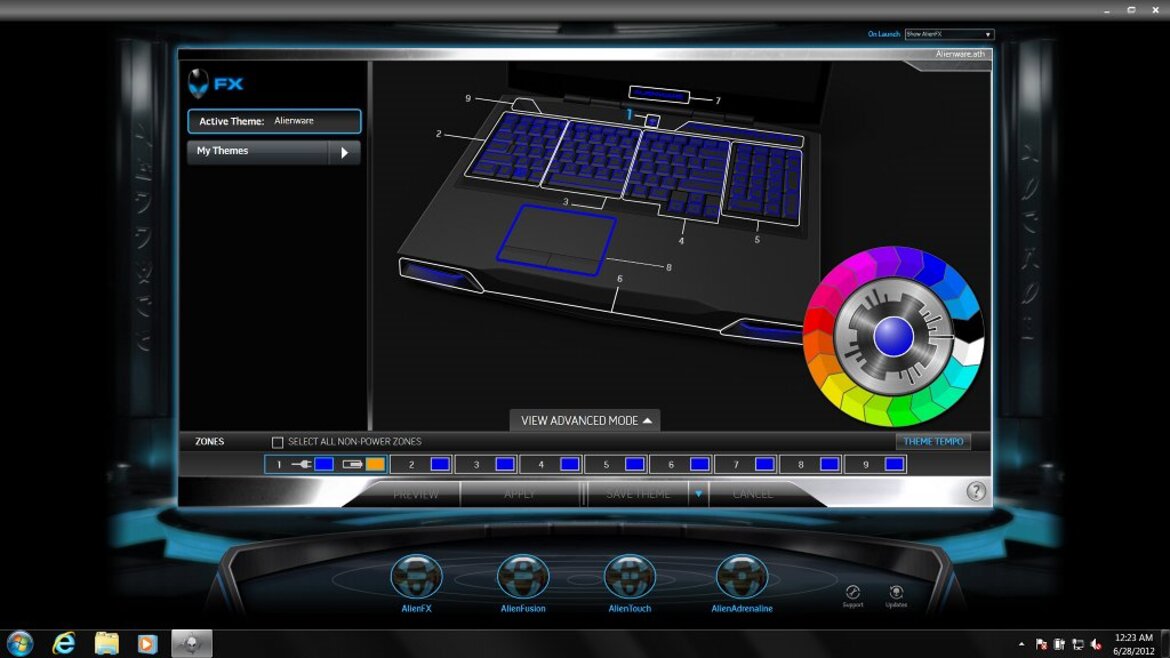
Task: Click the Apply button
Action: click(519, 494)
